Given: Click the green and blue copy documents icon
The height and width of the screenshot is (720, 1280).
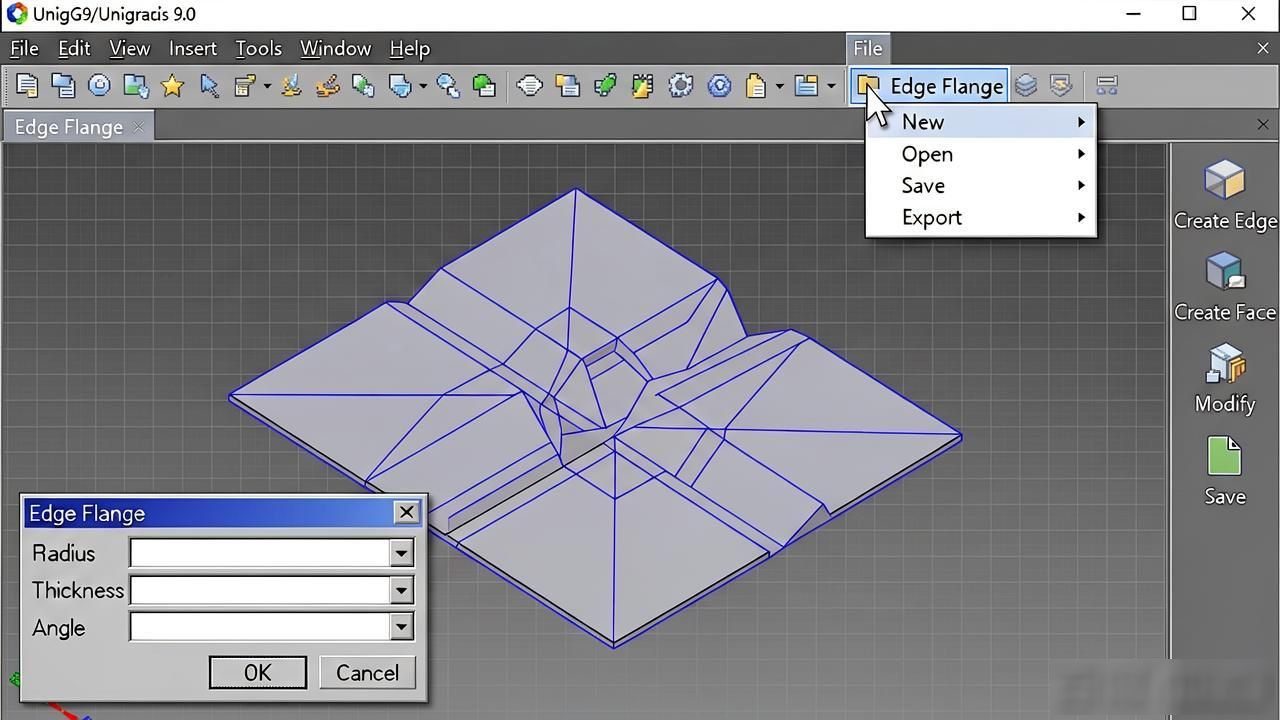Looking at the screenshot, I should pos(363,86).
